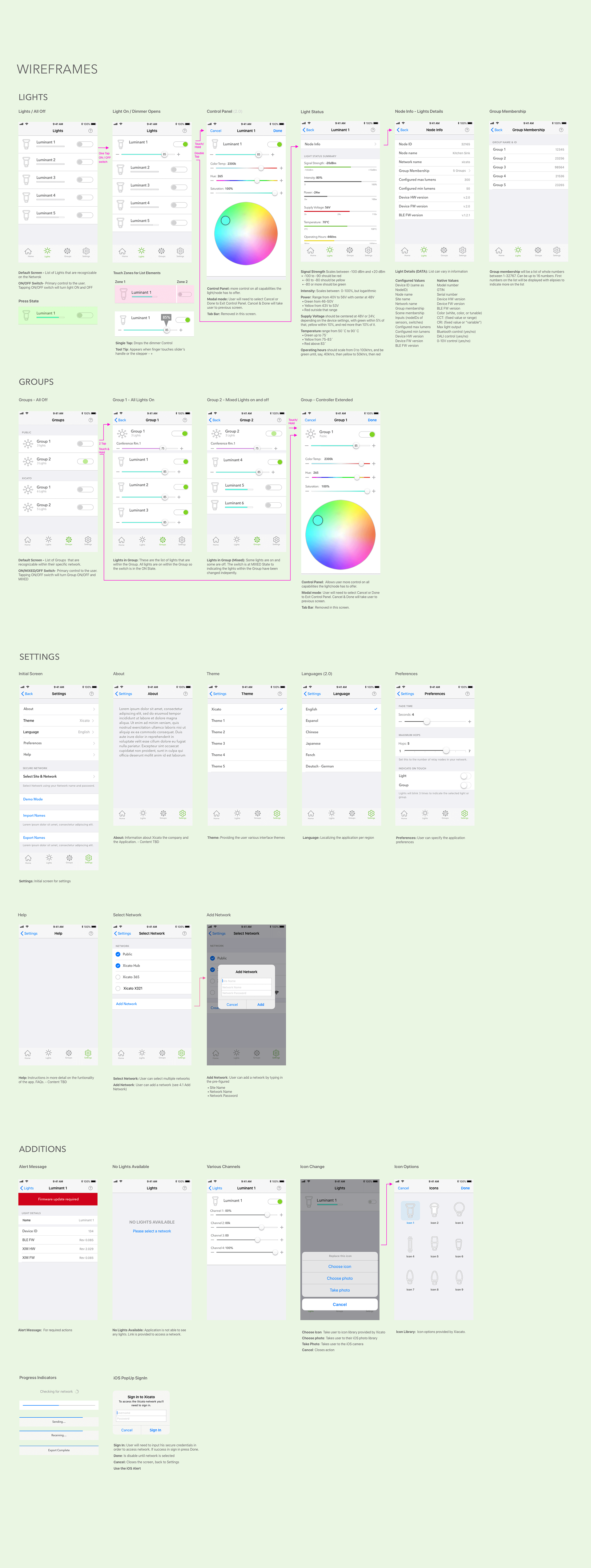Select Theme 2 row in Theme screen
The width and height of the screenshot is (591, 1568).
pyautogui.click(x=247, y=732)
